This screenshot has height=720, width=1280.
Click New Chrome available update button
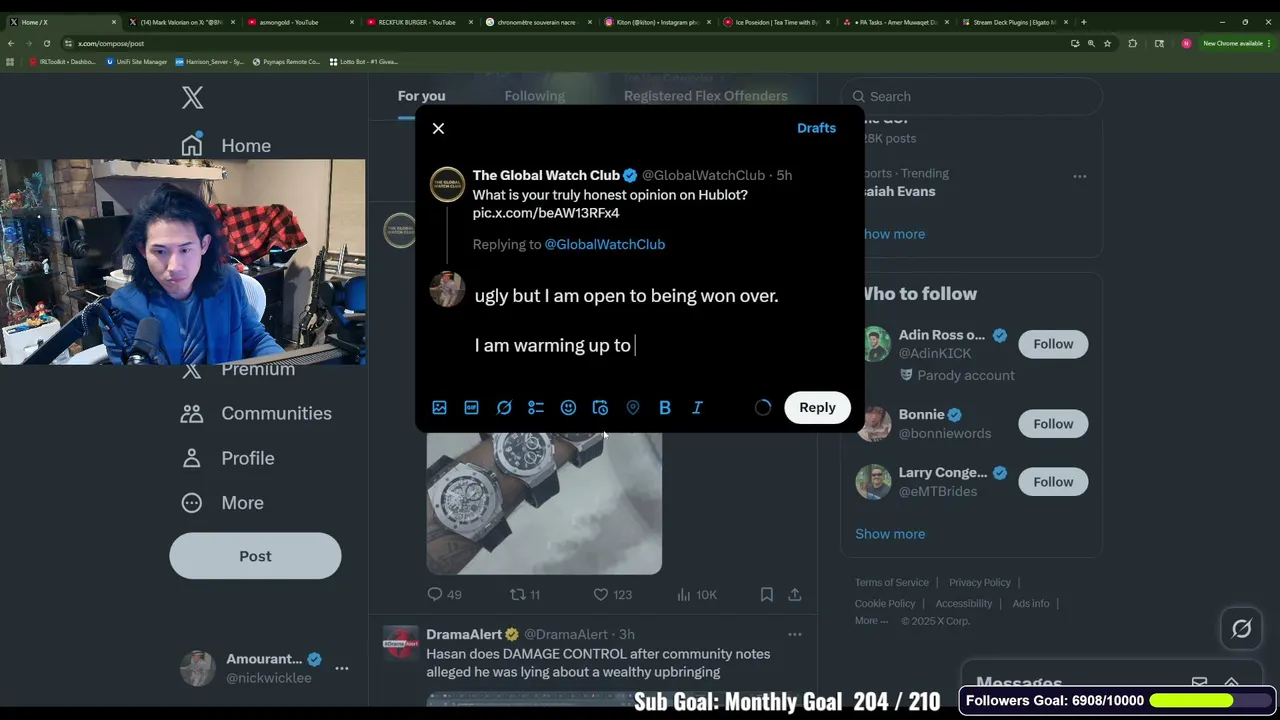pyautogui.click(x=1236, y=43)
